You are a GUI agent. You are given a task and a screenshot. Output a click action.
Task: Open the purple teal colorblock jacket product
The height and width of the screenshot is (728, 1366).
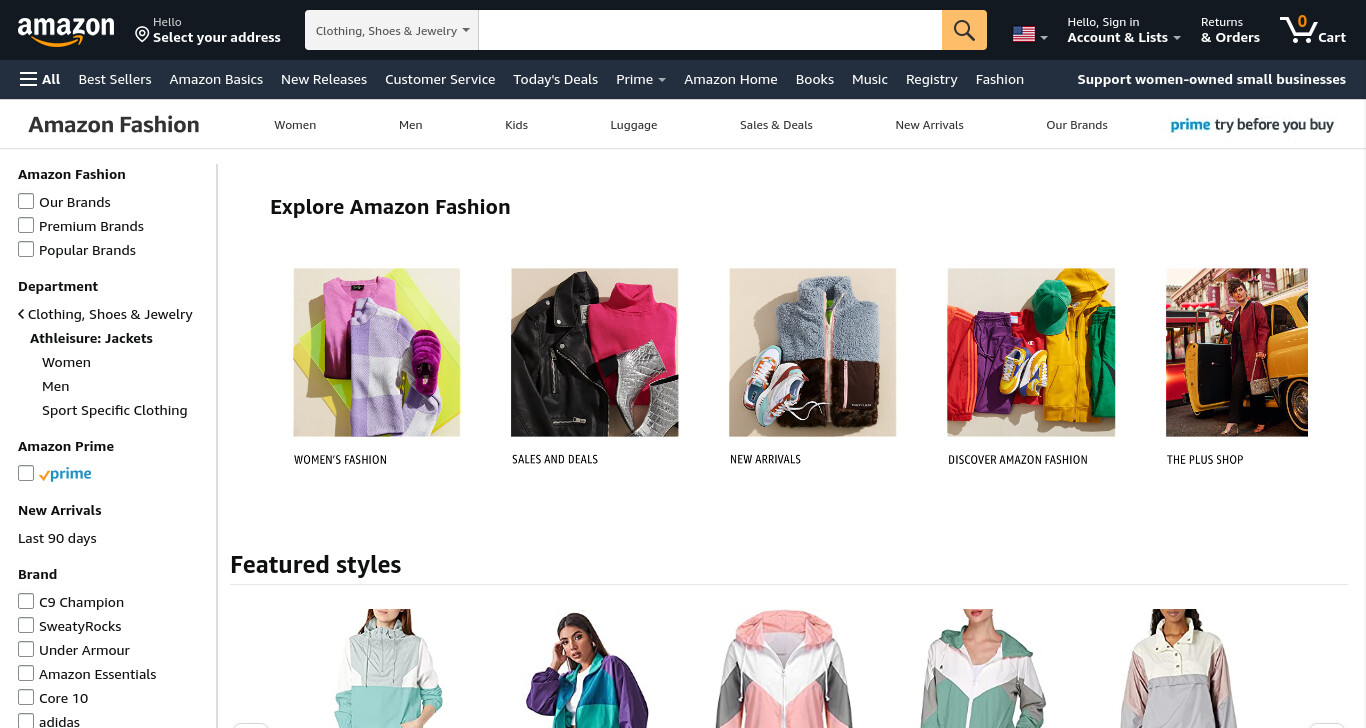(587, 668)
